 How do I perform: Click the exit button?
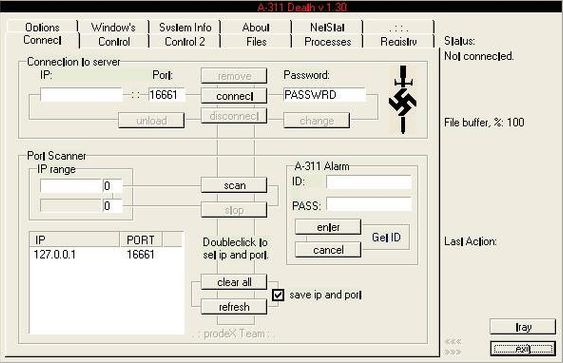(523, 349)
